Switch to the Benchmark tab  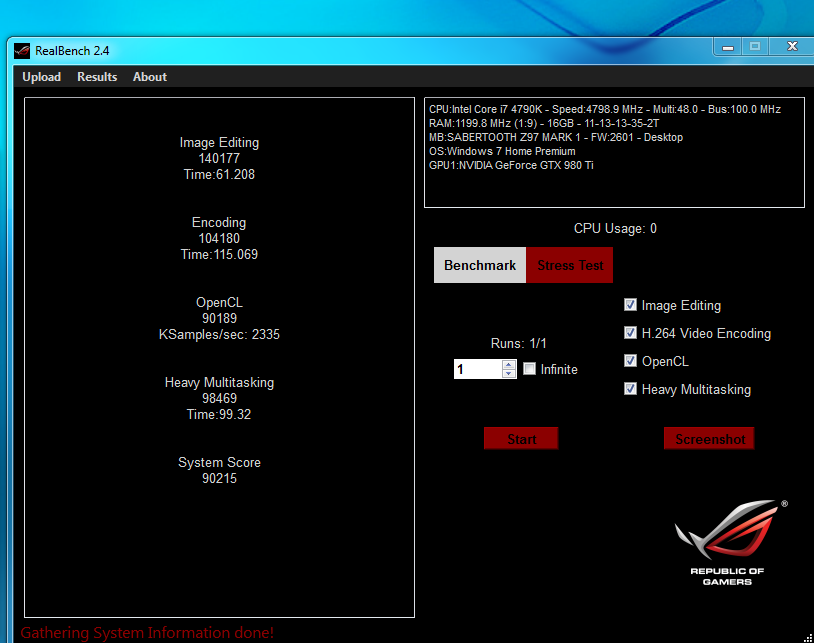(480, 265)
